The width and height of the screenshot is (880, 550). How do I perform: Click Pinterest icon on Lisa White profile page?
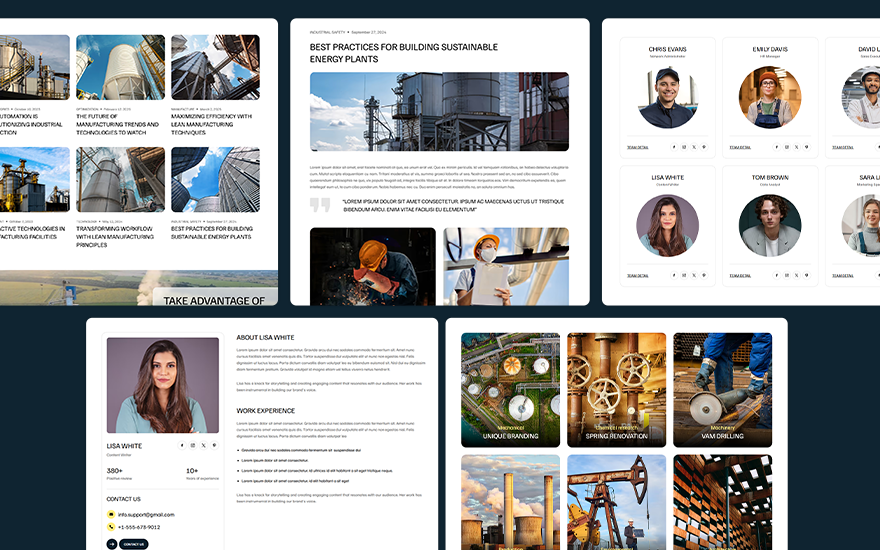click(214, 445)
